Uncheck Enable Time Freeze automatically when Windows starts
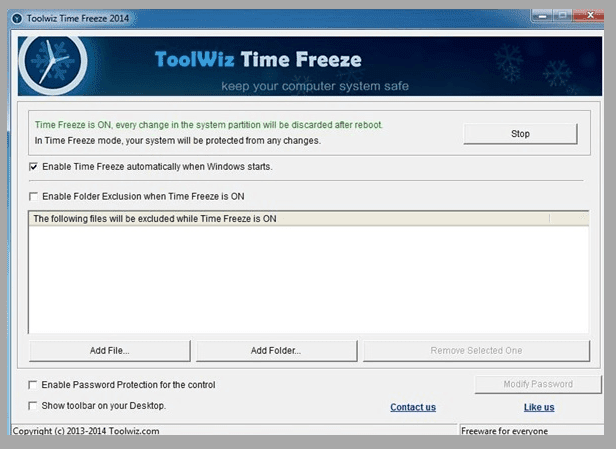Image resolution: width=616 pixels, height=449 pixels. pos(34,166)
